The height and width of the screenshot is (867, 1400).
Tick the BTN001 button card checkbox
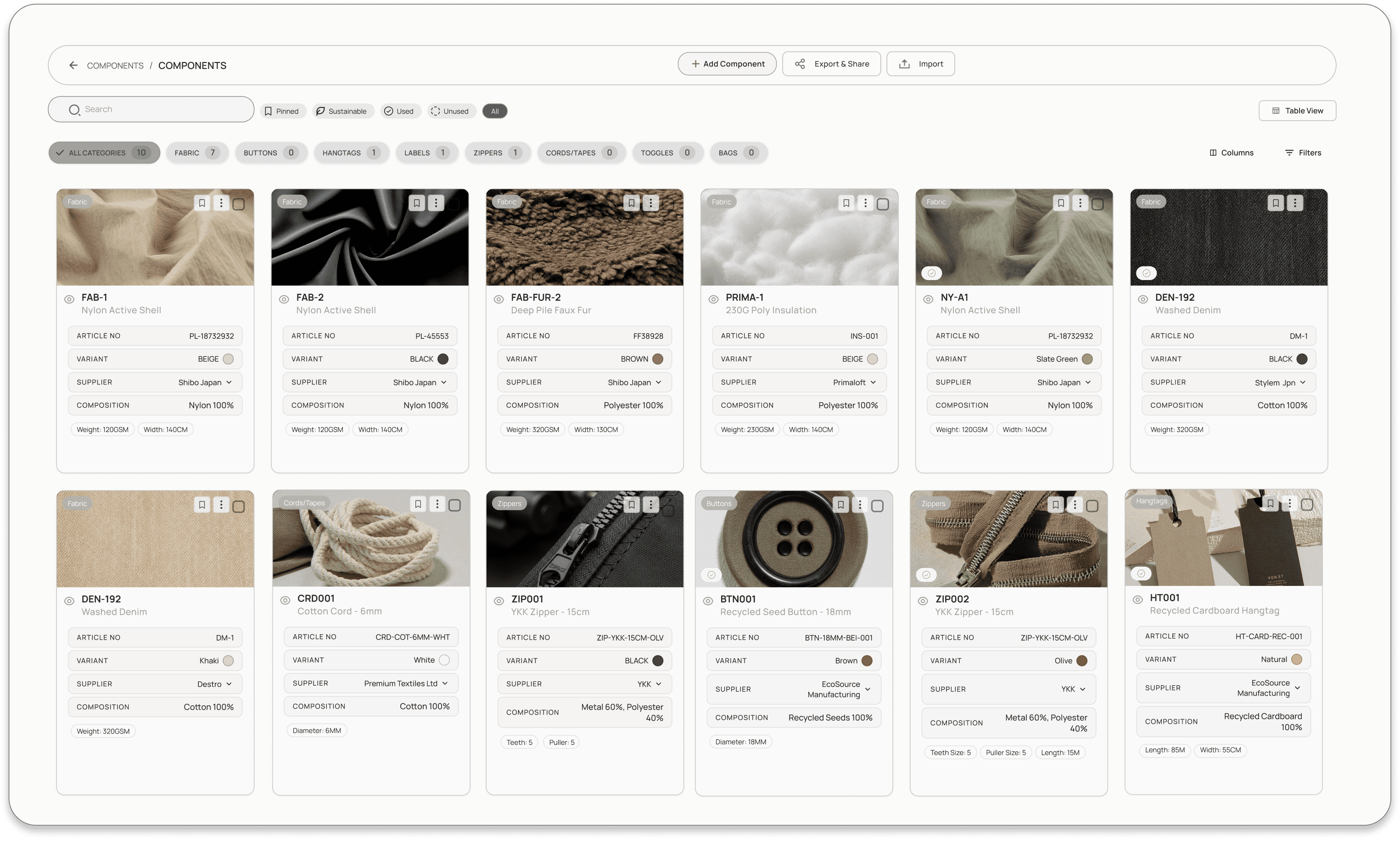pos(877,506)
